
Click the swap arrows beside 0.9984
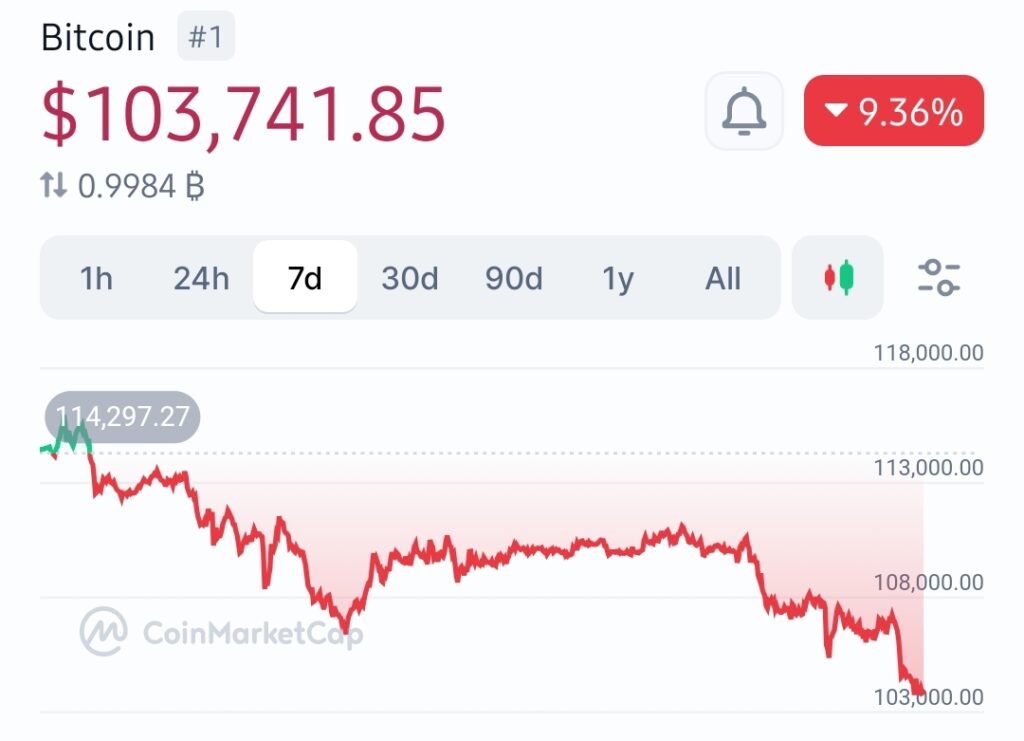point(53,184)
